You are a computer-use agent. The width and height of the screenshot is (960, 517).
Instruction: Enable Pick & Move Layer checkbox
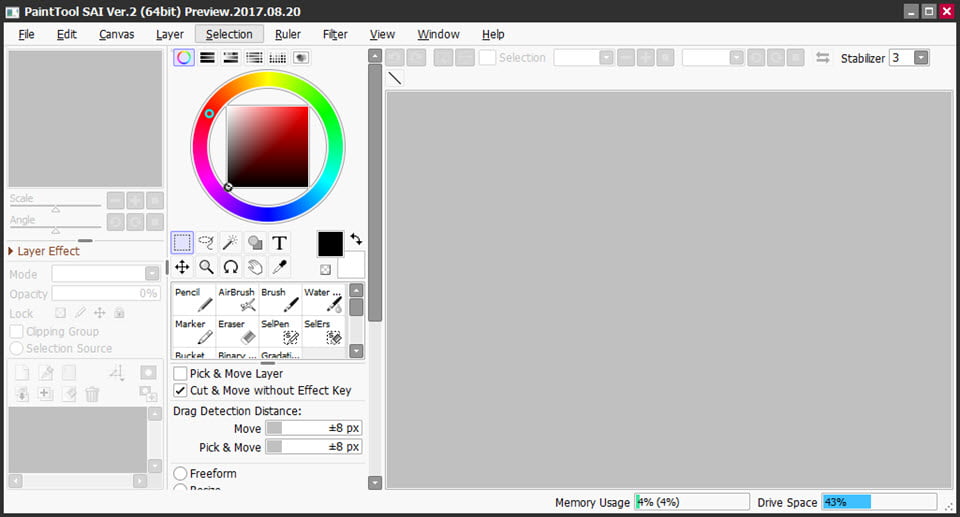[x=180, y=373]
